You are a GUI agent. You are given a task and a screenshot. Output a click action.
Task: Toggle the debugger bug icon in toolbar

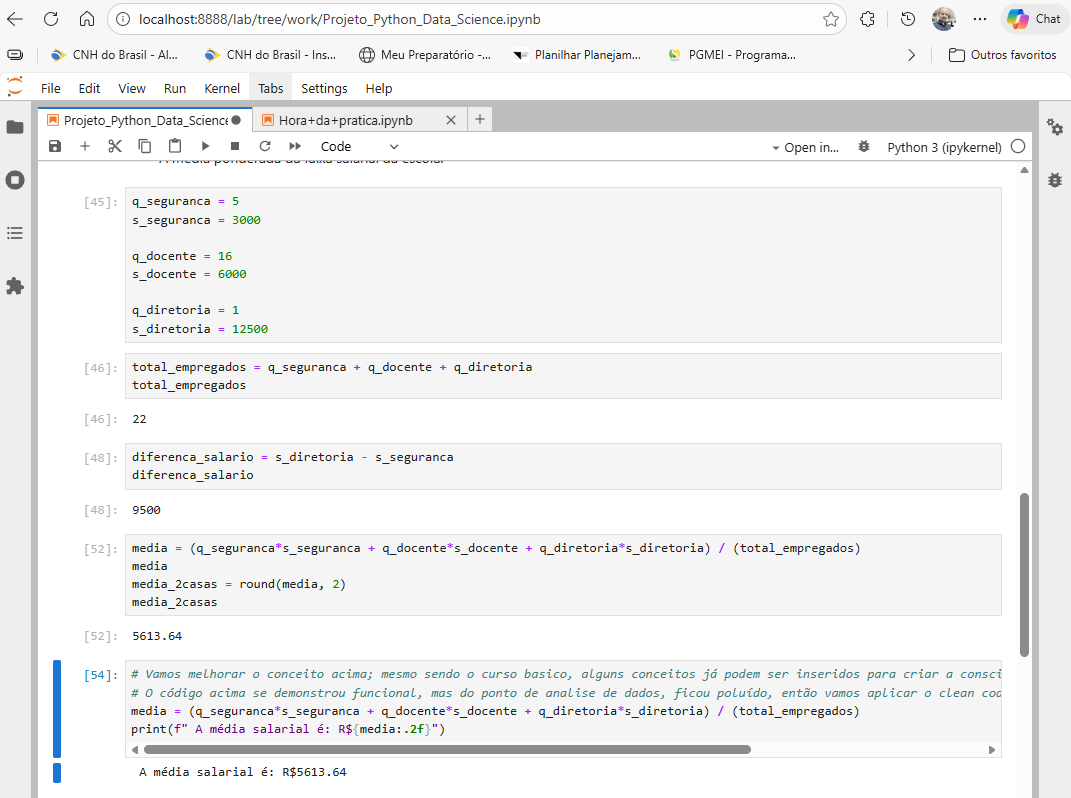(864, 147)
